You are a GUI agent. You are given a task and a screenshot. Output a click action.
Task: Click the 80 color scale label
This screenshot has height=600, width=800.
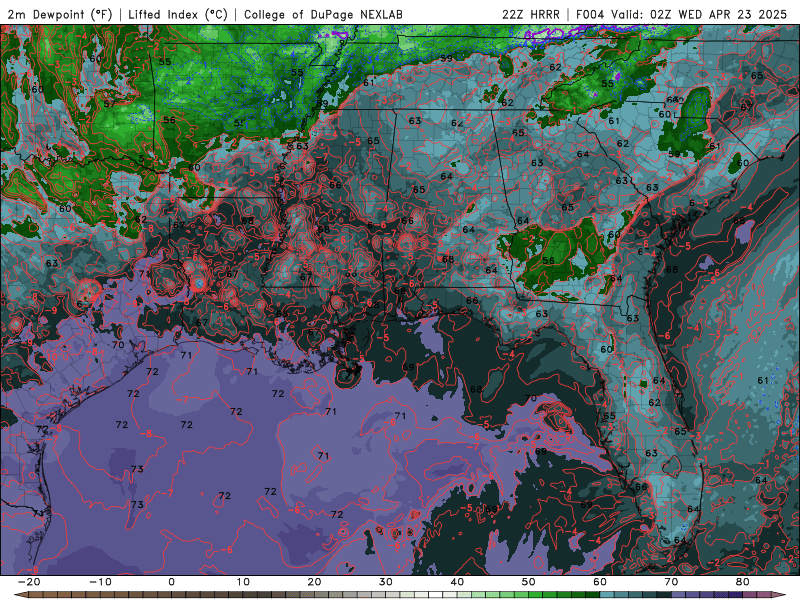click(743, 582)
